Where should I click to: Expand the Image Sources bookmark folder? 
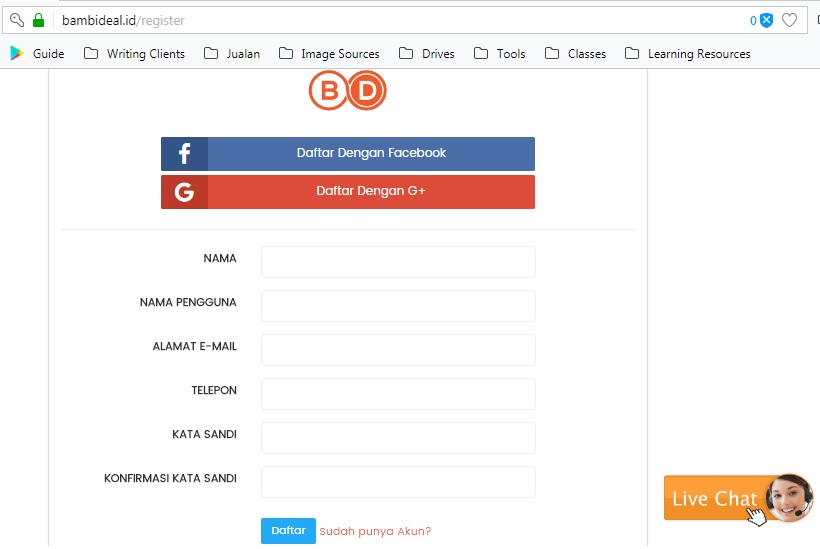pos(329,54)
